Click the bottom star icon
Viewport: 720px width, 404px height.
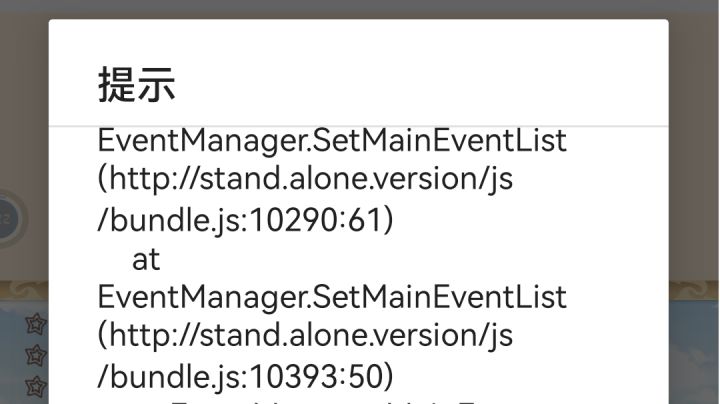pyautogui.click(x=36, y=384)
